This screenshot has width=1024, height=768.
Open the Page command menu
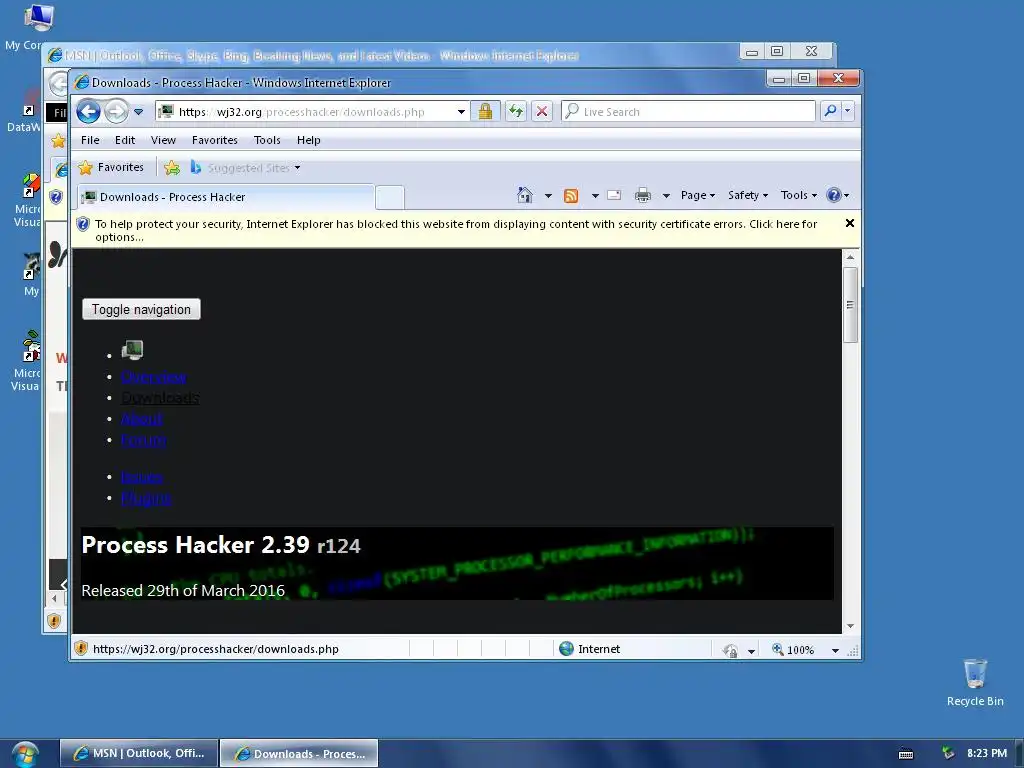point(697,195)
